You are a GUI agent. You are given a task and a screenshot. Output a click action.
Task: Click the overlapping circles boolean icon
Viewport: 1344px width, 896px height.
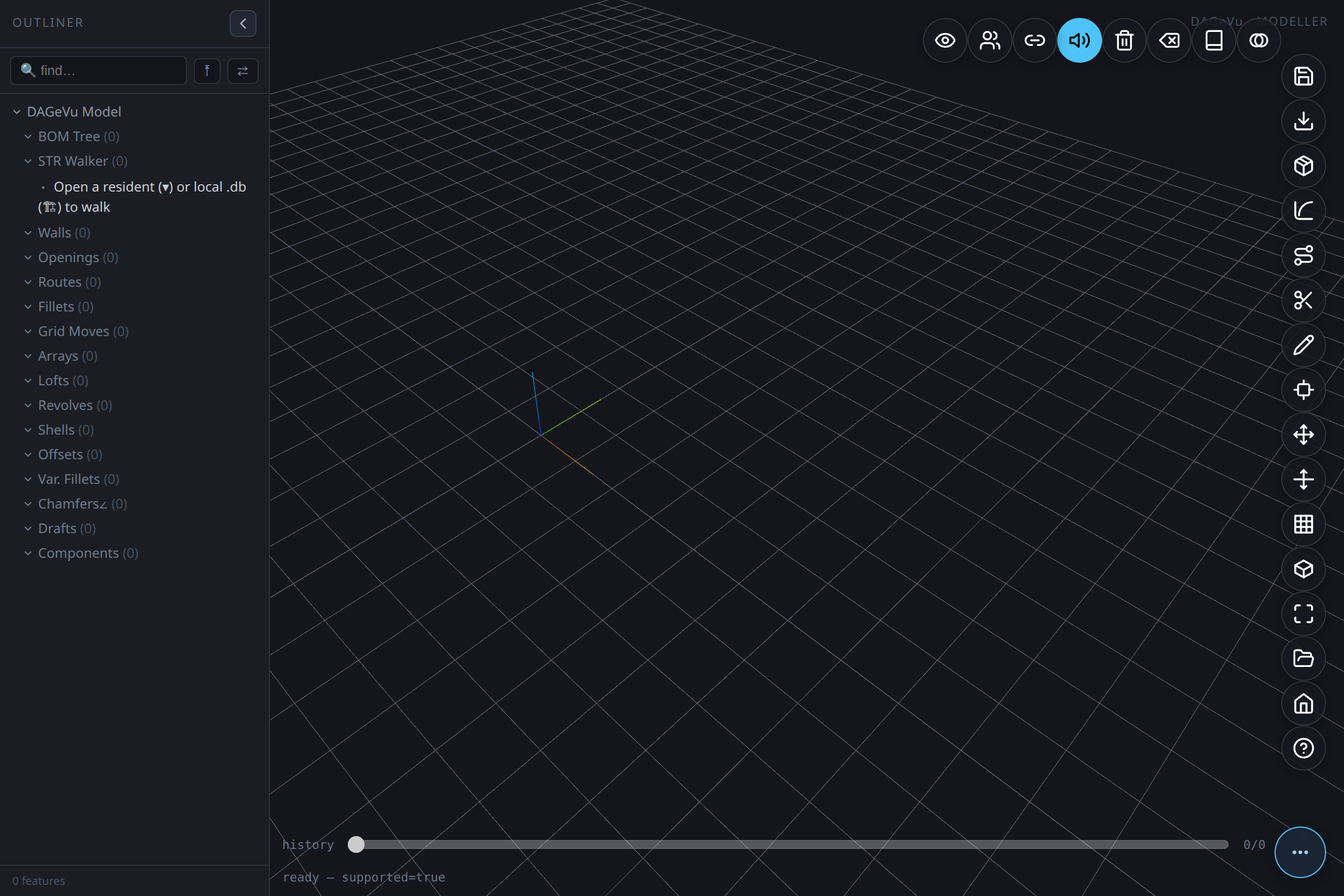(x=1258, y=40)
